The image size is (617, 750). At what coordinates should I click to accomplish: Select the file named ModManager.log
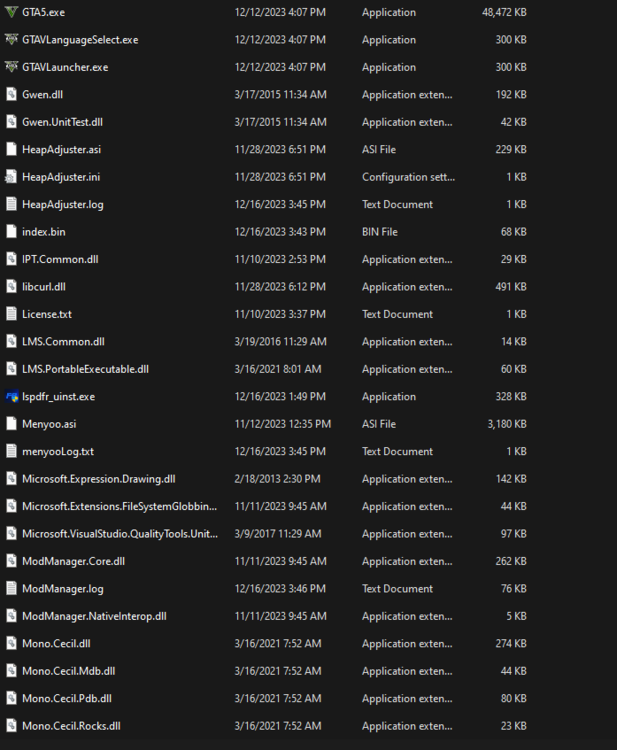pos(63,589)
